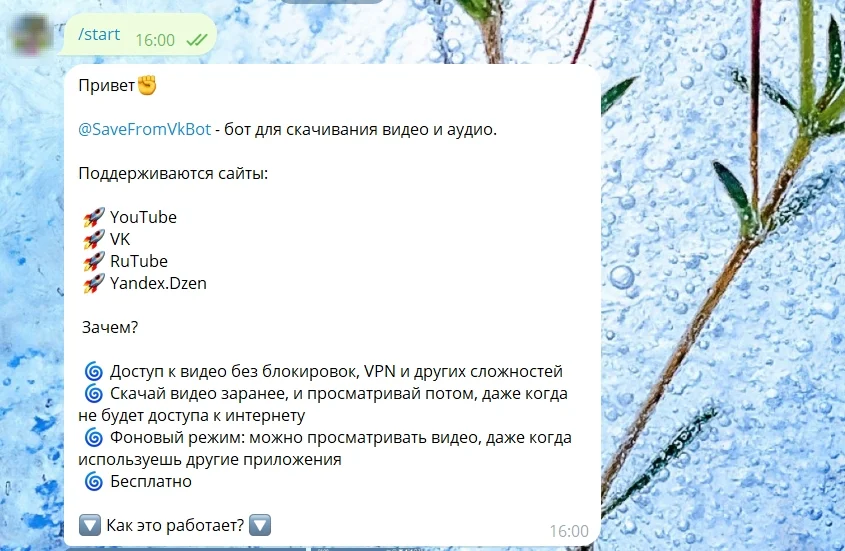This screenshot has height=551, width=845.
Task: Open the blurred user avatar
Action: pyautogui.click(x=31, y=35)
